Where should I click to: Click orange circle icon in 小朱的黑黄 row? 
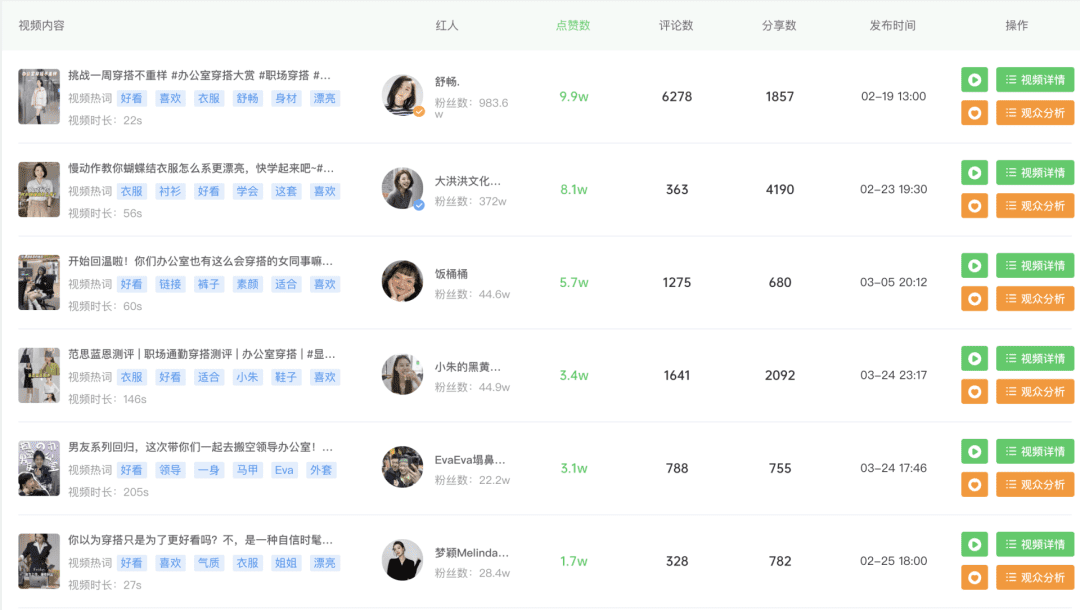click(974, 392)
